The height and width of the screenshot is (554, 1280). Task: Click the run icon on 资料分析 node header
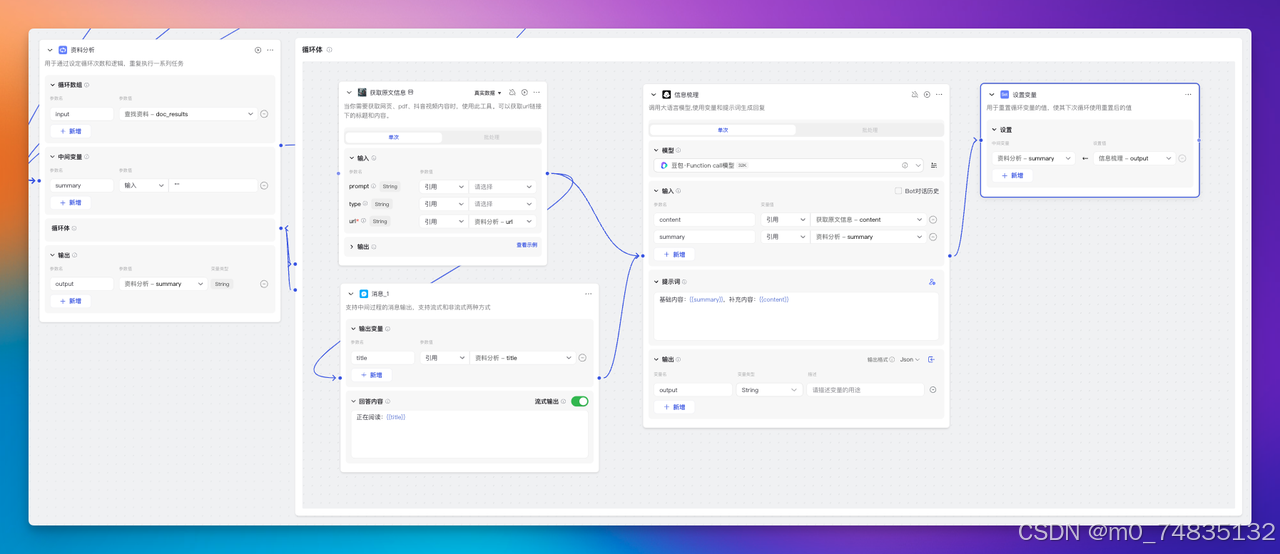pyautogui.click(x=258, y=49)
